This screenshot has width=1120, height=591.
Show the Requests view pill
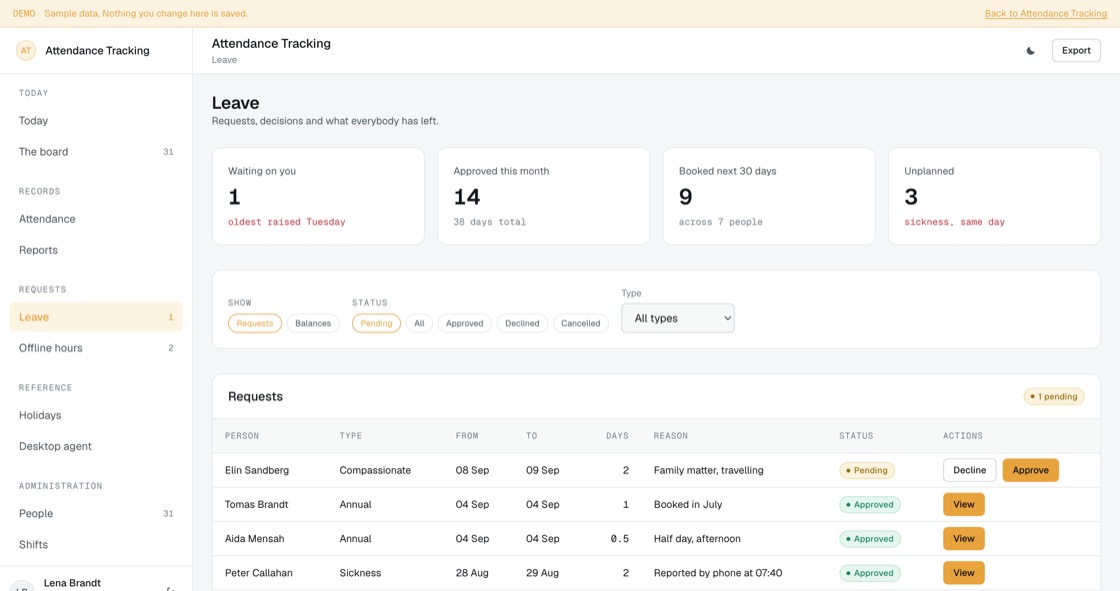pos(255,324)
